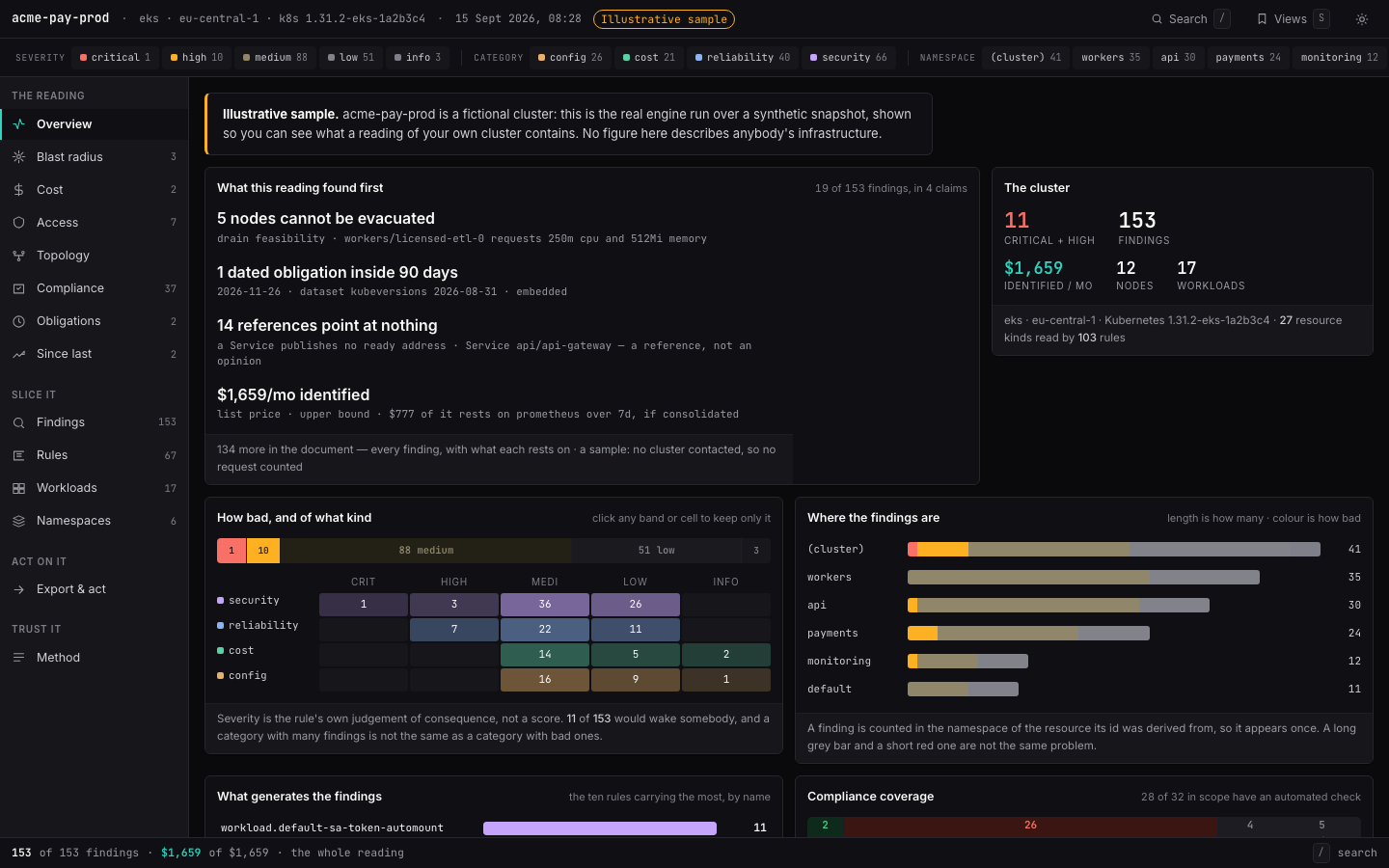1389x868 pixels.
Task: Click the search shortcut in status bar
Action: click(x=1347, y=854)
